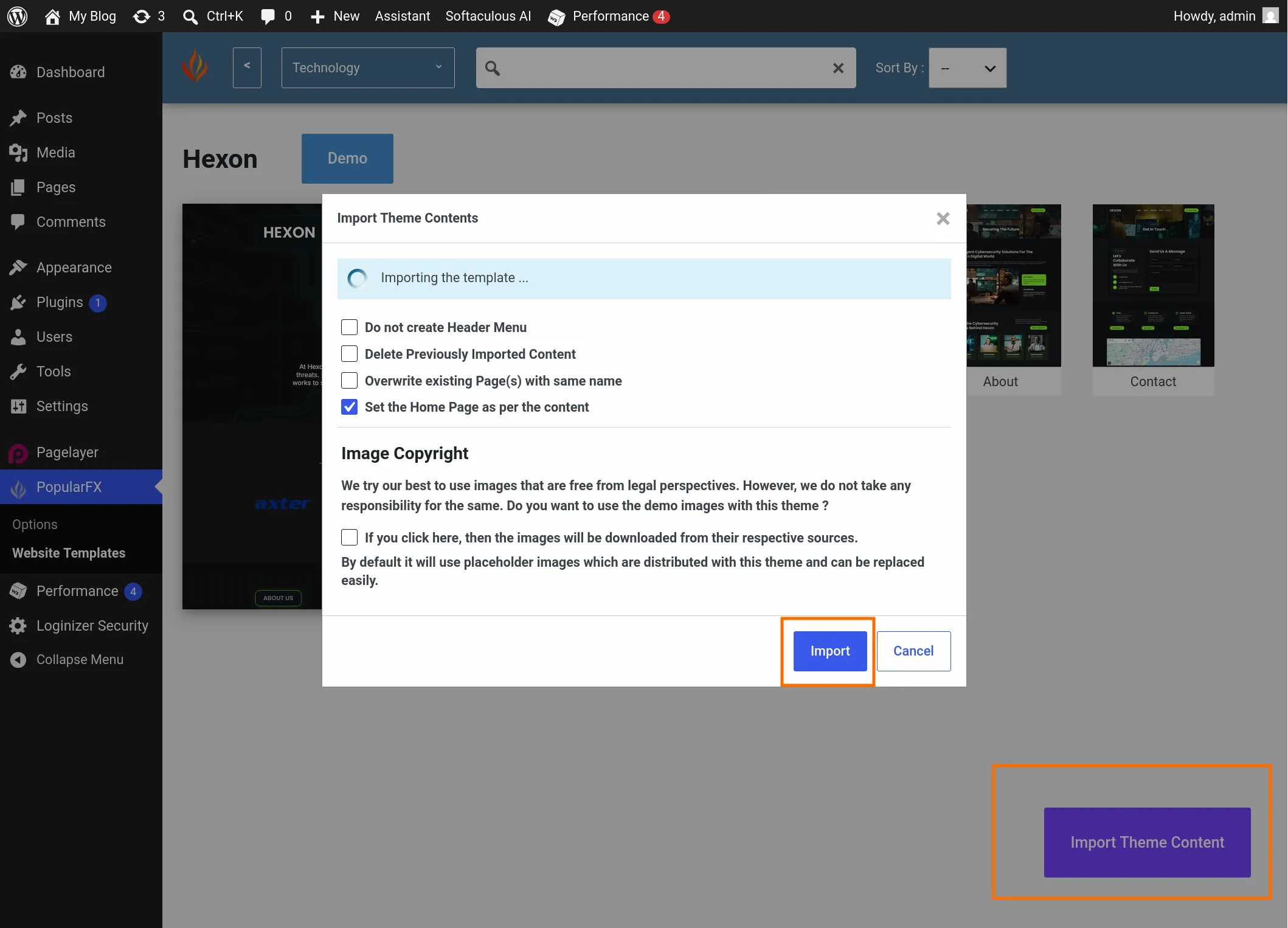Tick Overwrite existing Page(s) with same name
Viewport: 1288px width, 928px height.
(x=349, y=381)
